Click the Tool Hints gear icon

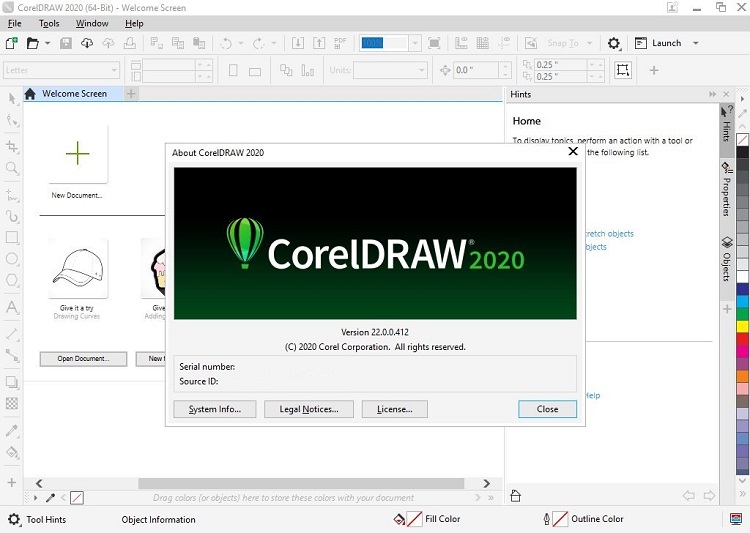14,519
